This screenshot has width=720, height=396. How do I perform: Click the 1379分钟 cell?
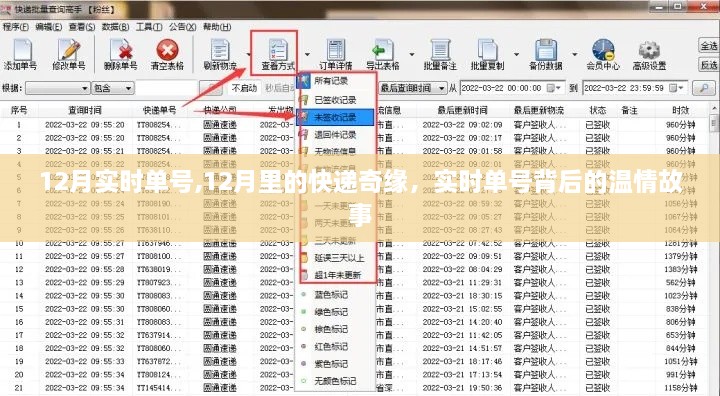(681, 256)
